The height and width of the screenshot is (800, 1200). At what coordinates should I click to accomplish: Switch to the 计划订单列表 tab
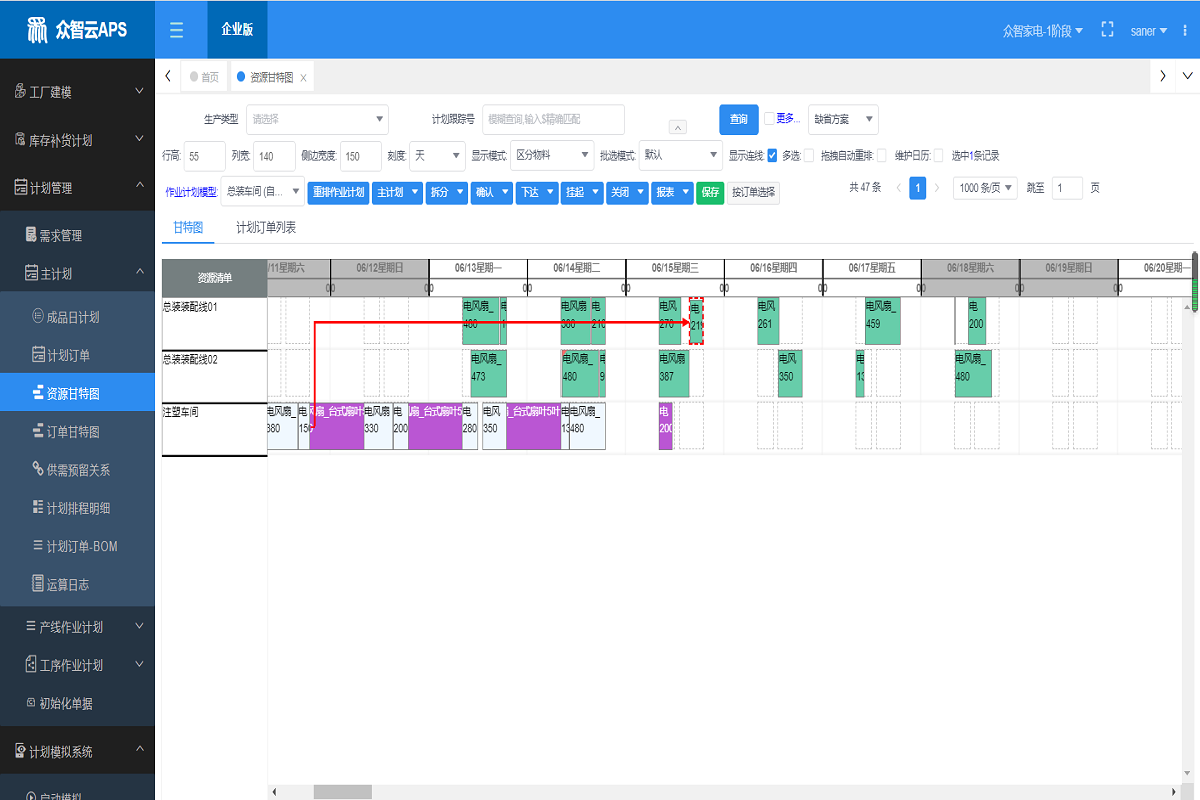coord(265,228)
